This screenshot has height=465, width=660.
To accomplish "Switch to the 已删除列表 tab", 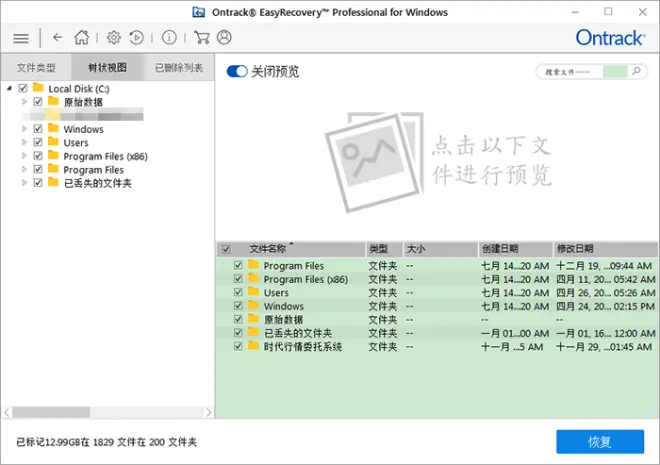I will coord(179,67).
